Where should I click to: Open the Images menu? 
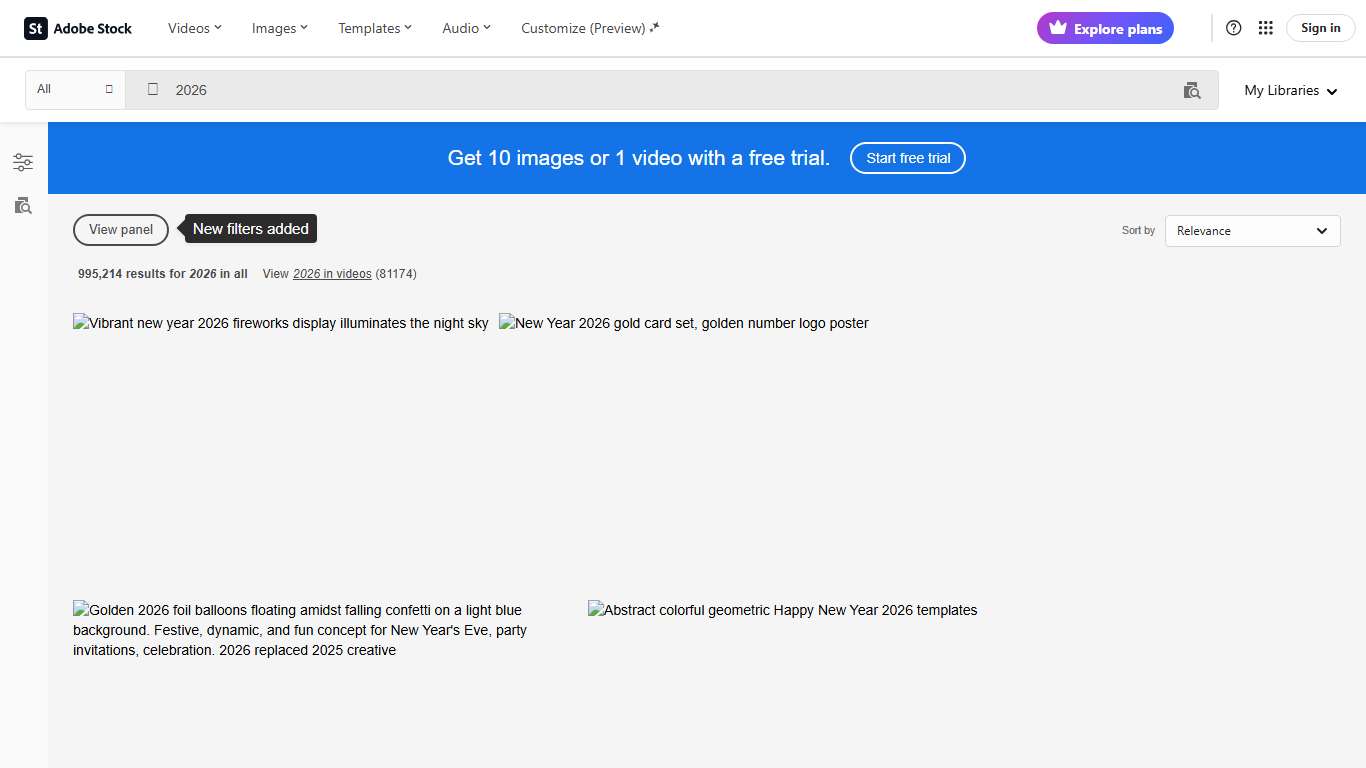279,28
